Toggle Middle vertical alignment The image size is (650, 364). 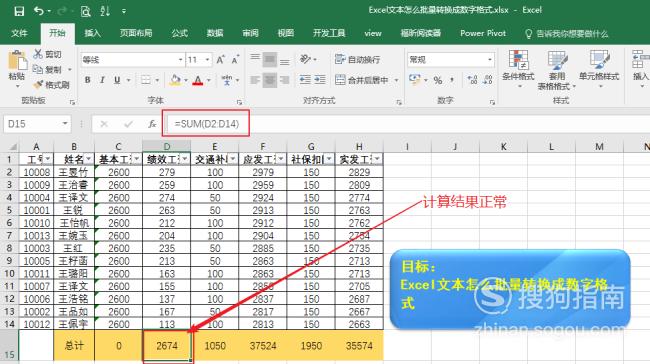[x=270, y=59]
